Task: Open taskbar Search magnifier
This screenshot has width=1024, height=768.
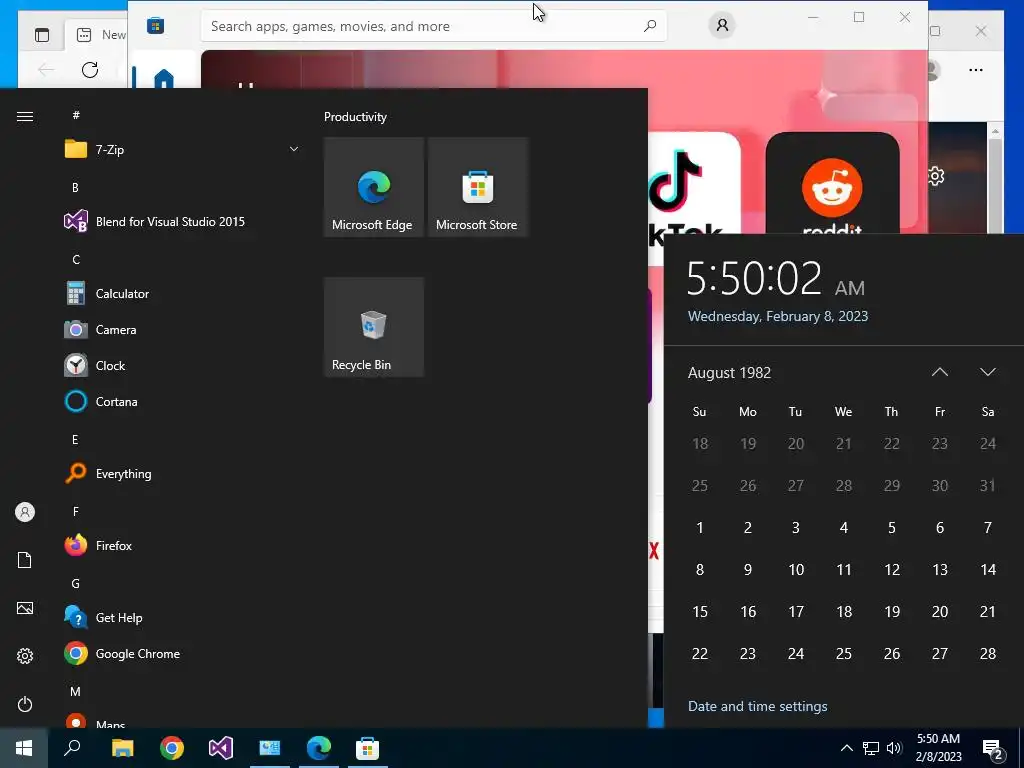Action: point(72,748)
